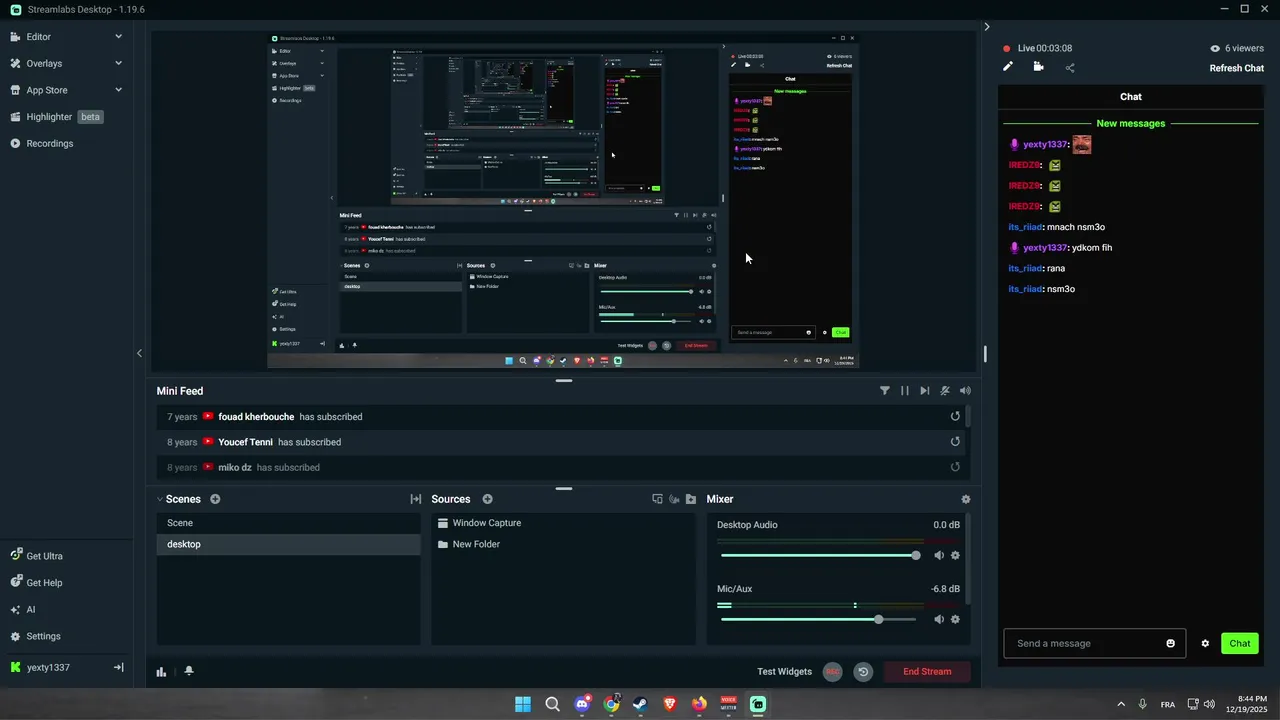Open audio sources icon in Sources header
Screen dimensions: 1280x720
pyautogui.click(x=674, y=499)
